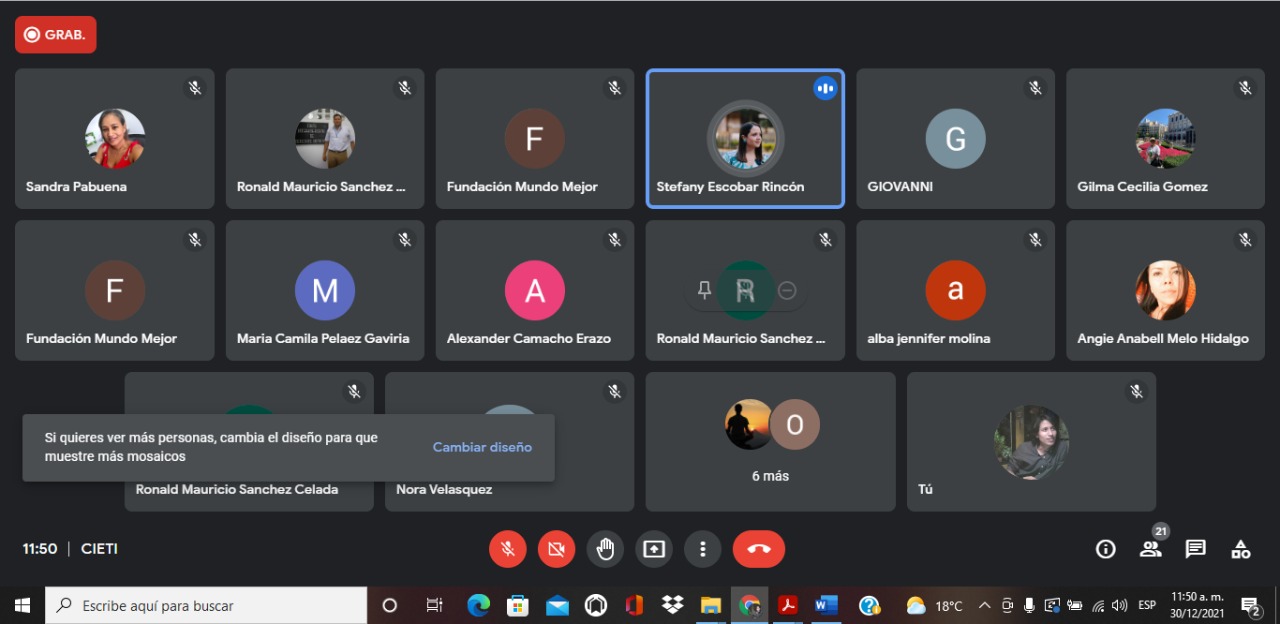Screen dimensions: 1280x624
Task: Toggle the microphone mute button
Action: coord(508,549)
